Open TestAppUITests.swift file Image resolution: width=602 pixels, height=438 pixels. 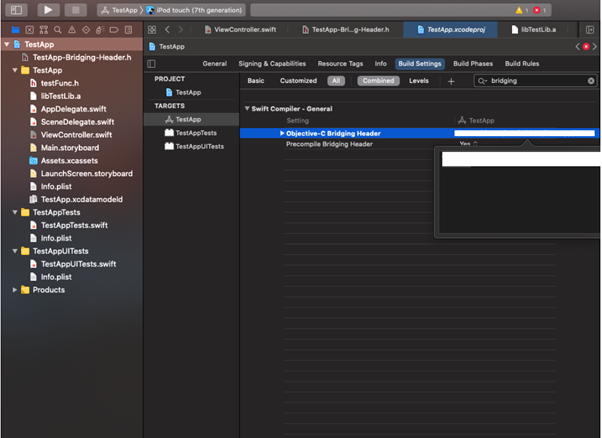[73, 264]
